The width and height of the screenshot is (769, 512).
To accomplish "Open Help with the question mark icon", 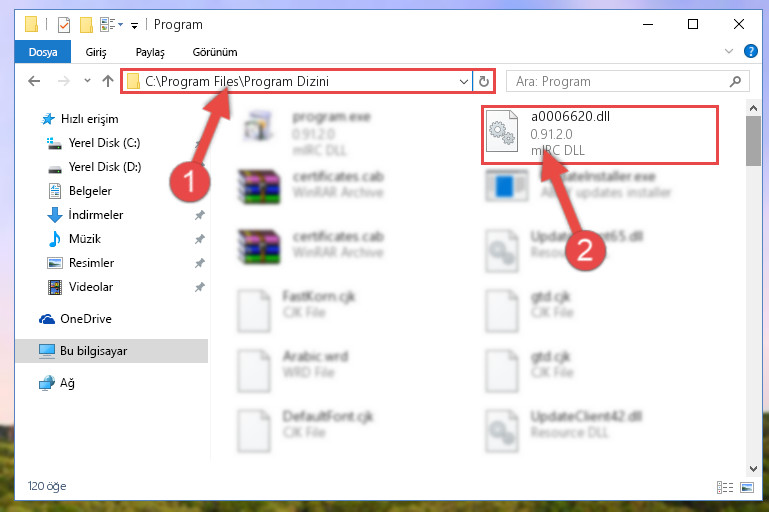I will pyautogui.click(x=750, y=51).
